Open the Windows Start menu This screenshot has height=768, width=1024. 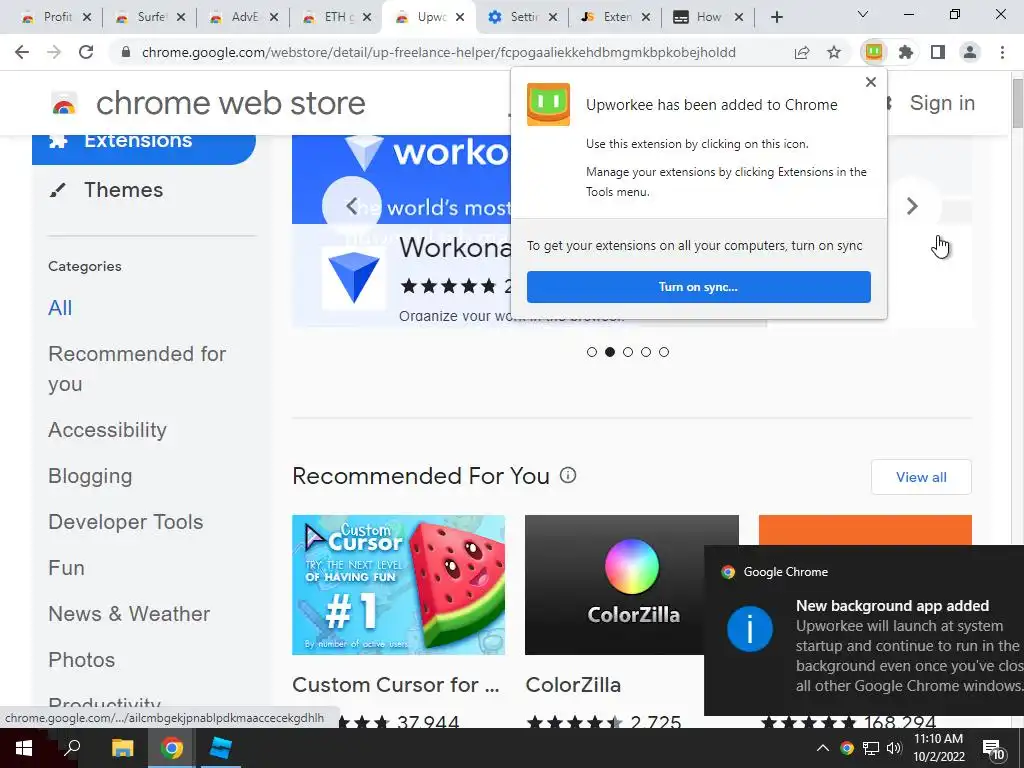(x=24, y=748)
